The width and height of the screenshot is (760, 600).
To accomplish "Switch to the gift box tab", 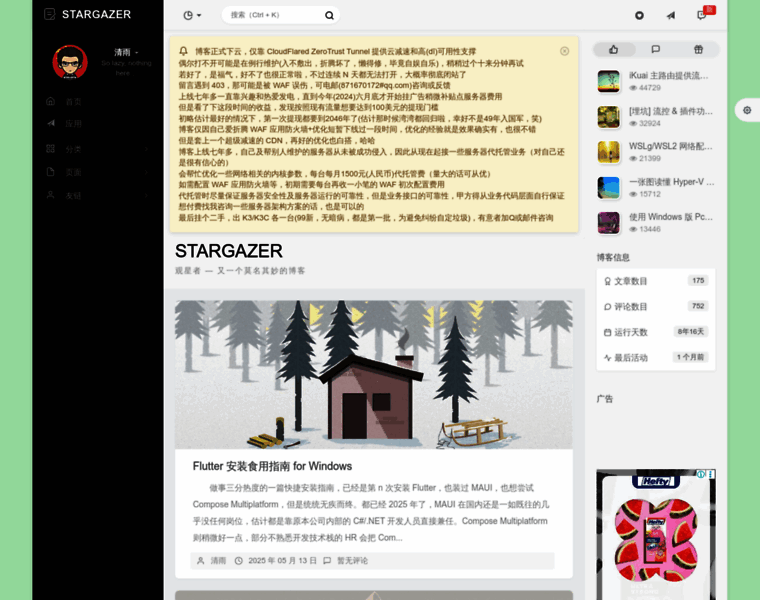I will click(698, 49).
